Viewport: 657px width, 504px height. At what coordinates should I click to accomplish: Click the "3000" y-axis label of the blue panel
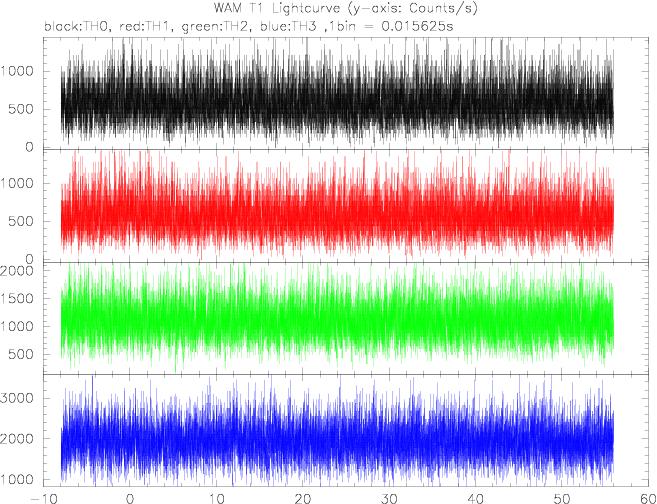pyautogui.click(x=17, y=398)
